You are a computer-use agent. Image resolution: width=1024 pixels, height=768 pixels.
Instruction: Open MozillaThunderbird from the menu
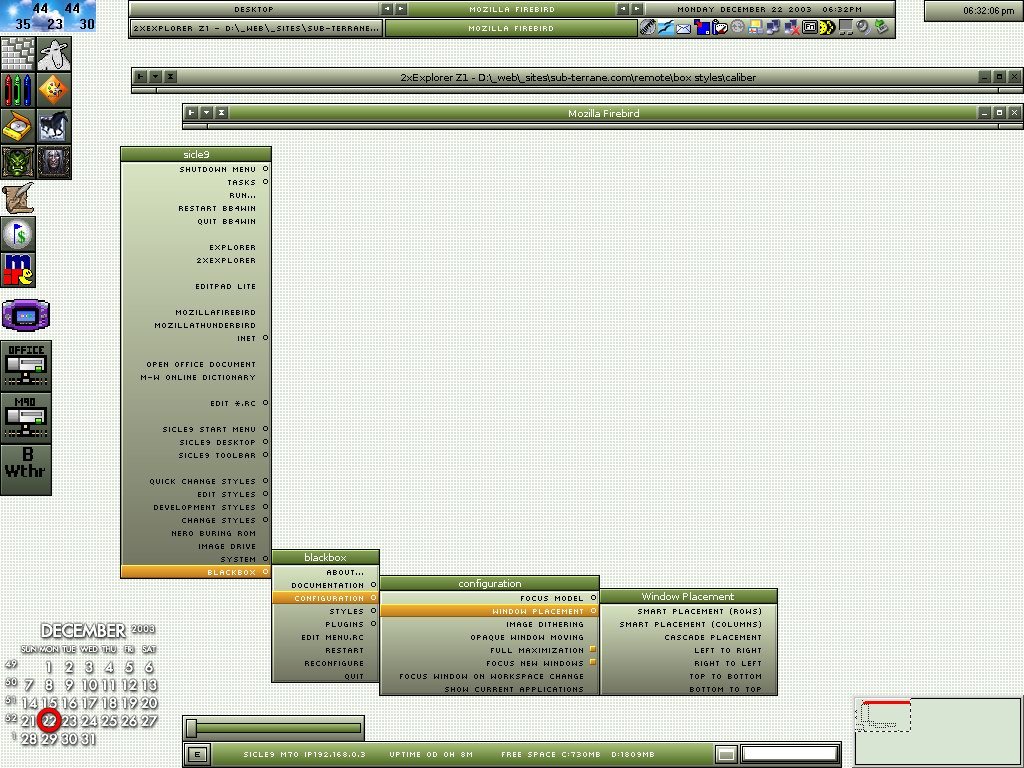tap(196, 325)
